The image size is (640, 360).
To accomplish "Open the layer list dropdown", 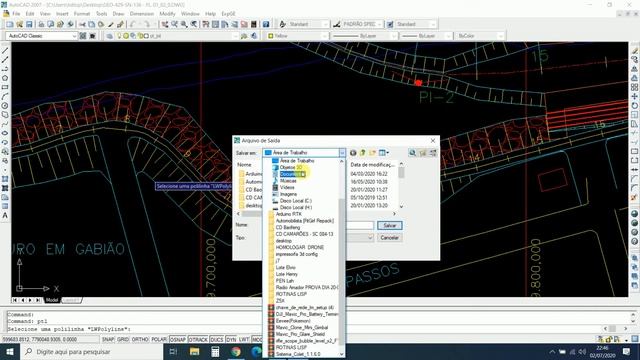I will coord(235,36).
